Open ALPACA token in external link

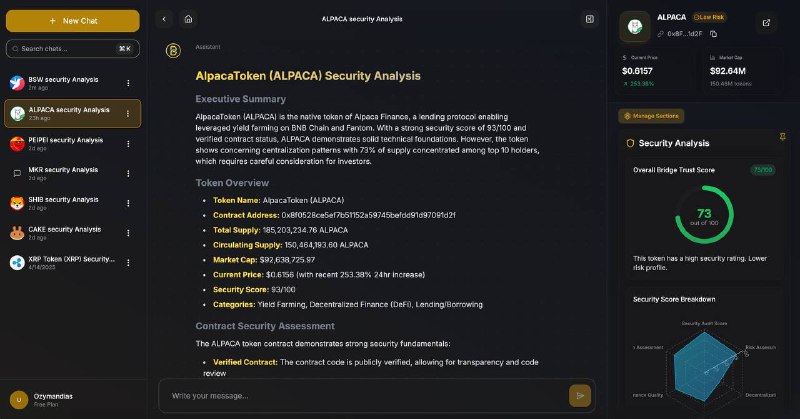click(x=766, y=23)
